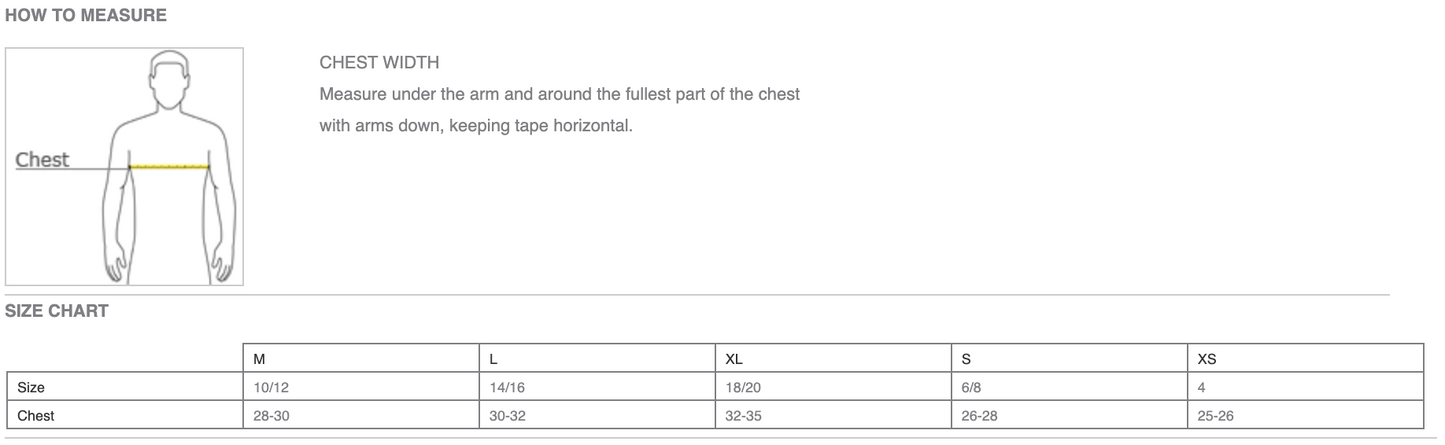Click the Size row label

click(x=31, y=387)
